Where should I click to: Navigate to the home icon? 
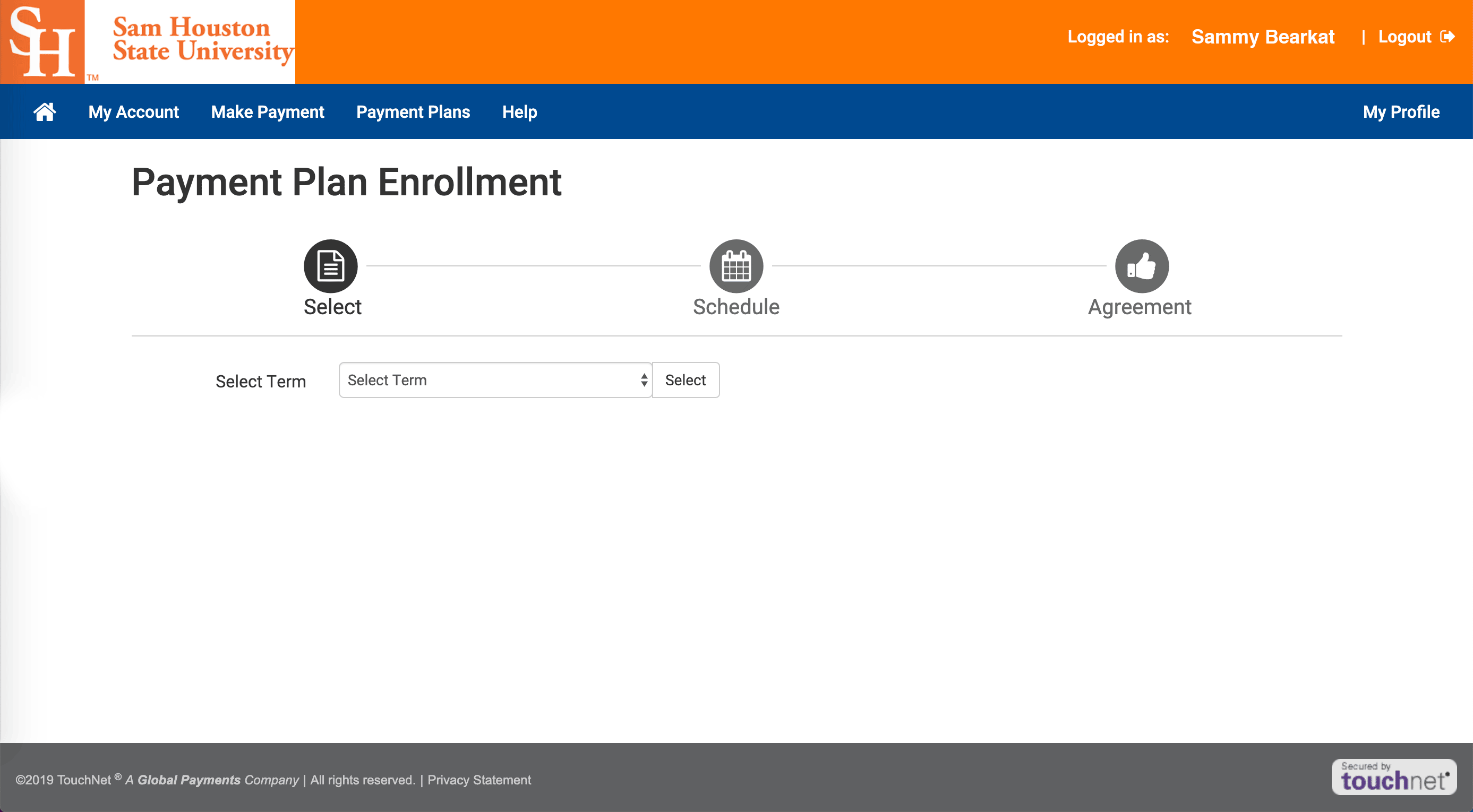click(44, 111)
